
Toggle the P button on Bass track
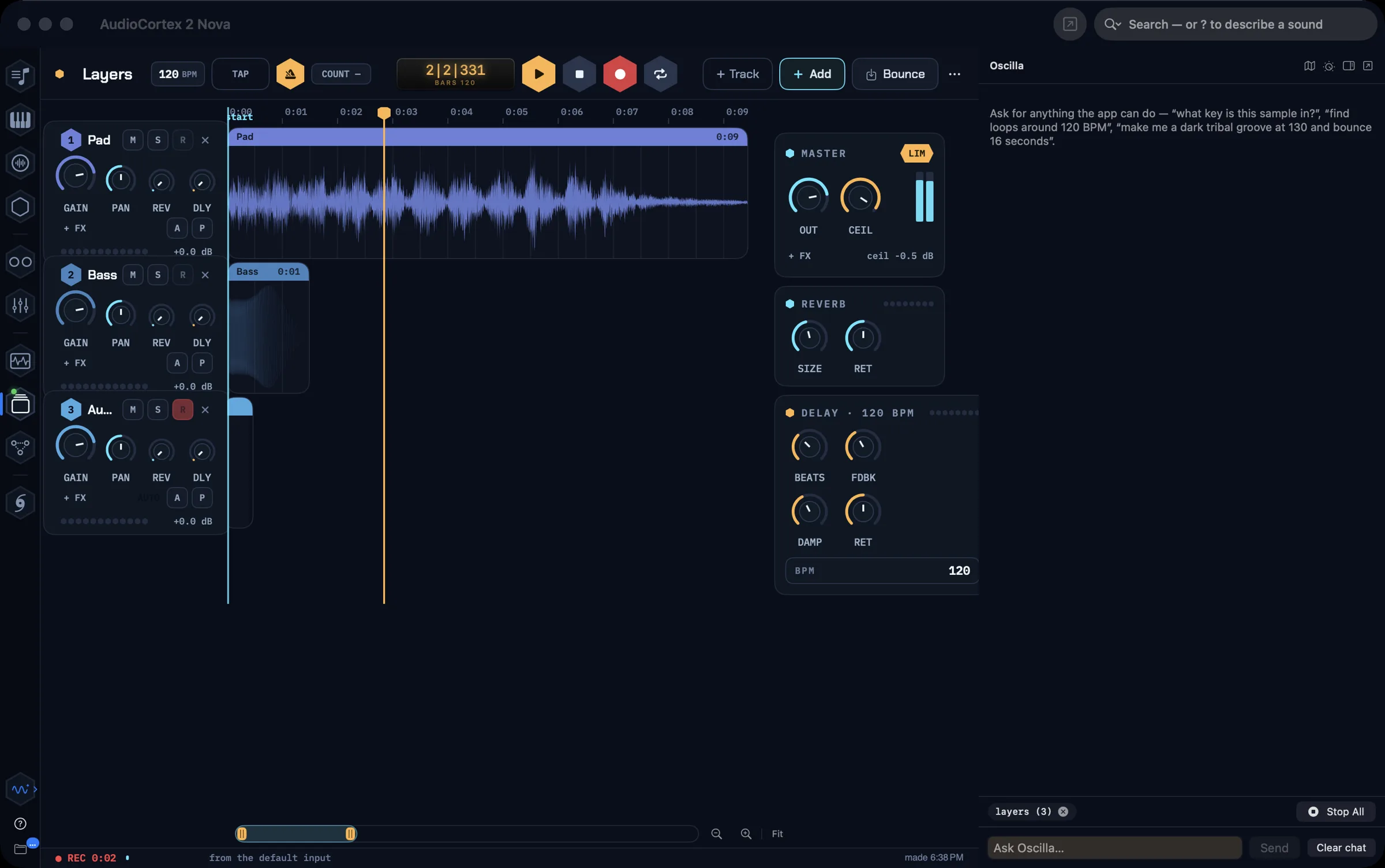(x=202, y=363)
